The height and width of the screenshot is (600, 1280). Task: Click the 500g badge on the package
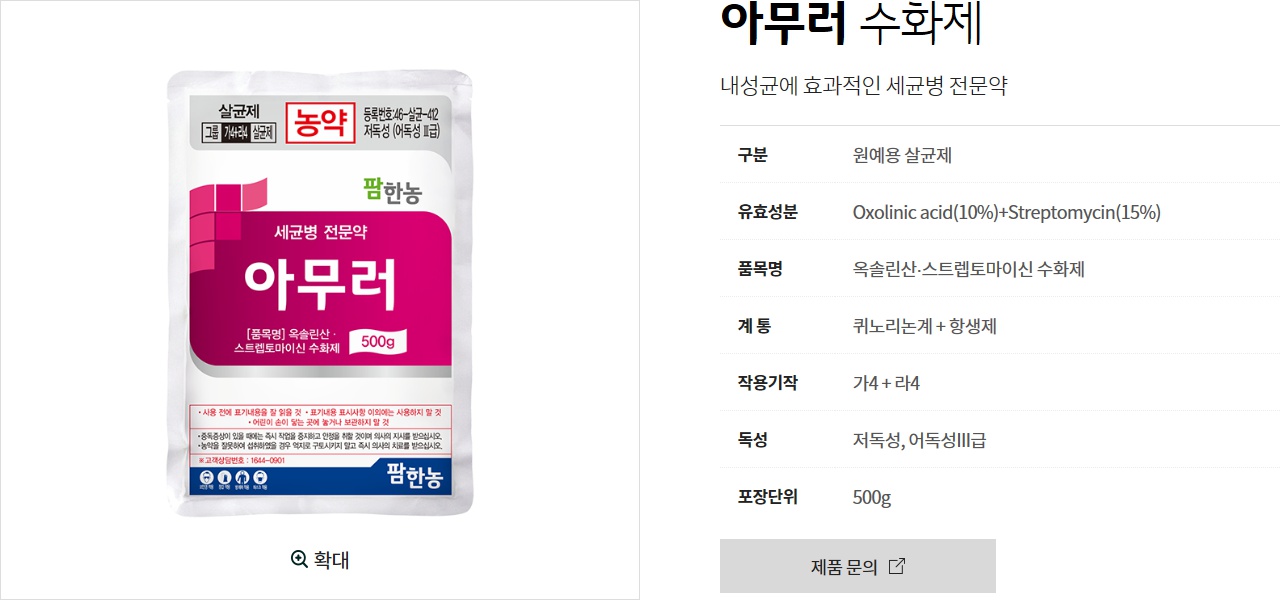378,341
